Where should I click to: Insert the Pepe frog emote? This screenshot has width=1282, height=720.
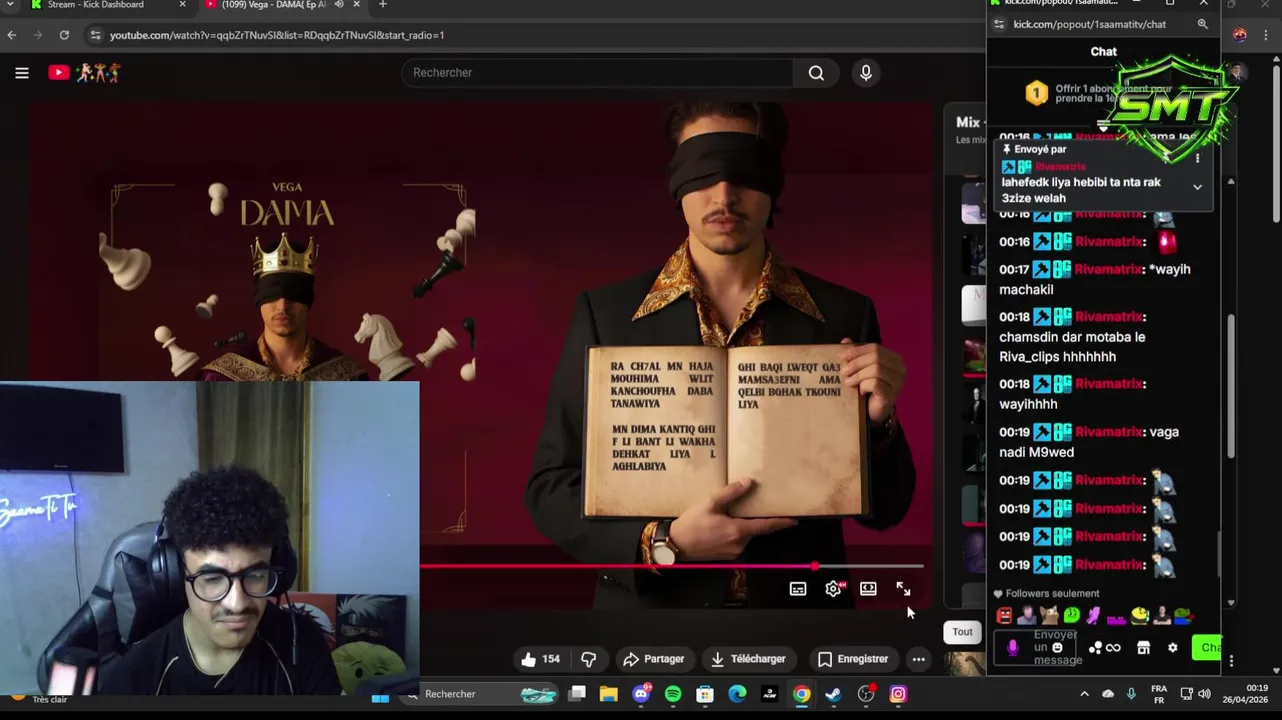(x=1183, y=616)
